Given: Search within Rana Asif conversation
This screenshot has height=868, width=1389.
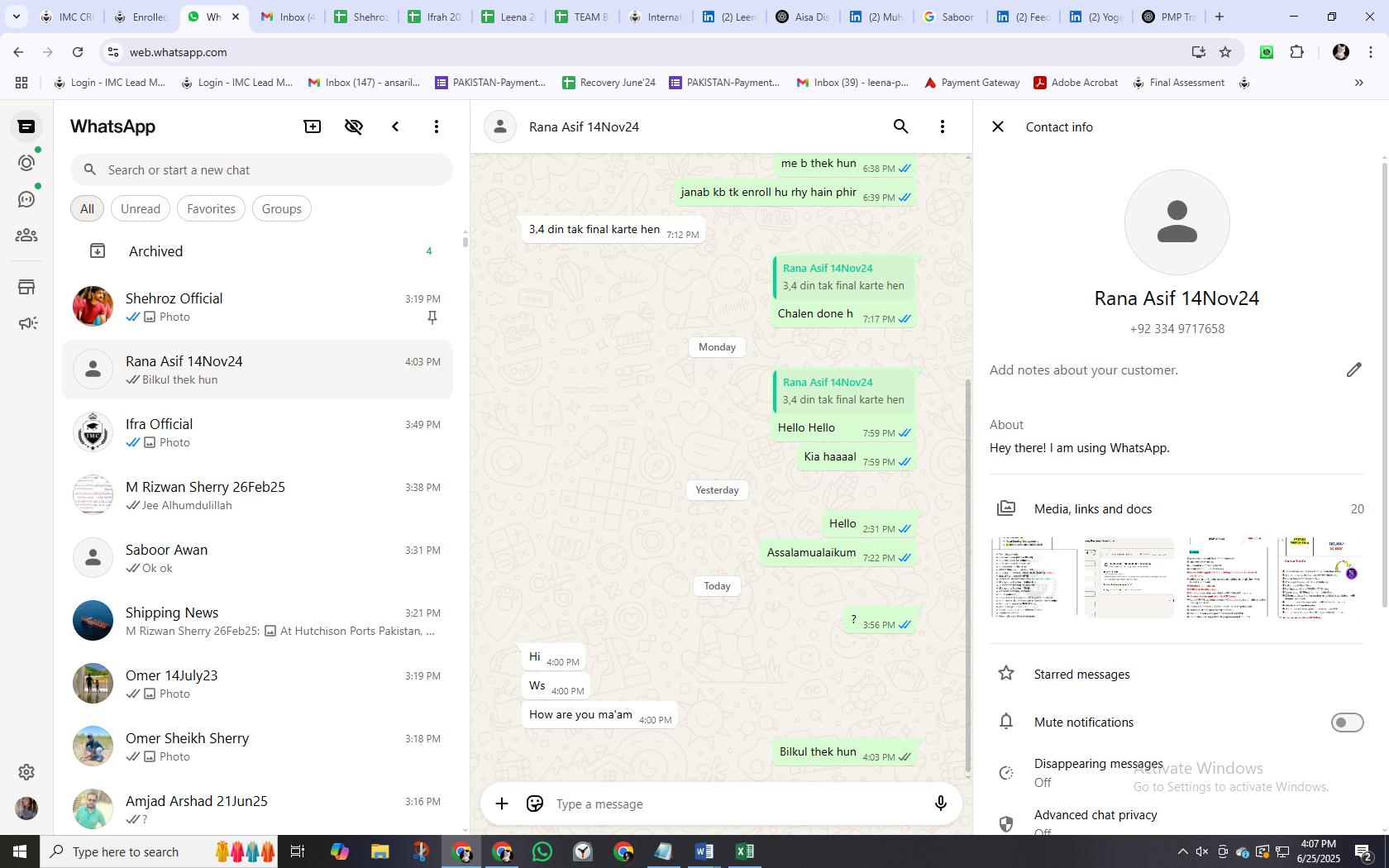Looking at the screenshot, I should point(901,126).
